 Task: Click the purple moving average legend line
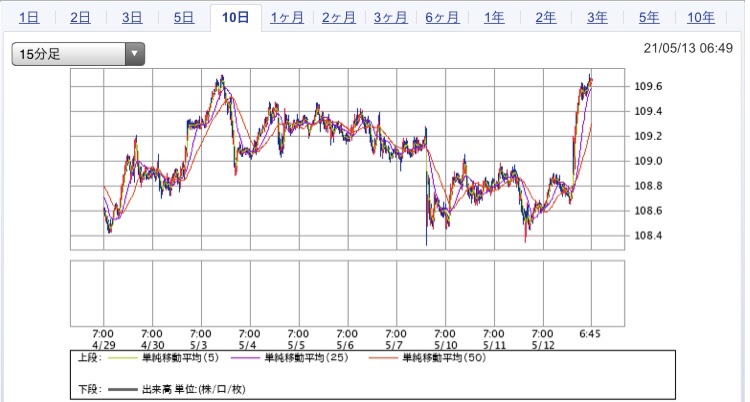point(245,358)
